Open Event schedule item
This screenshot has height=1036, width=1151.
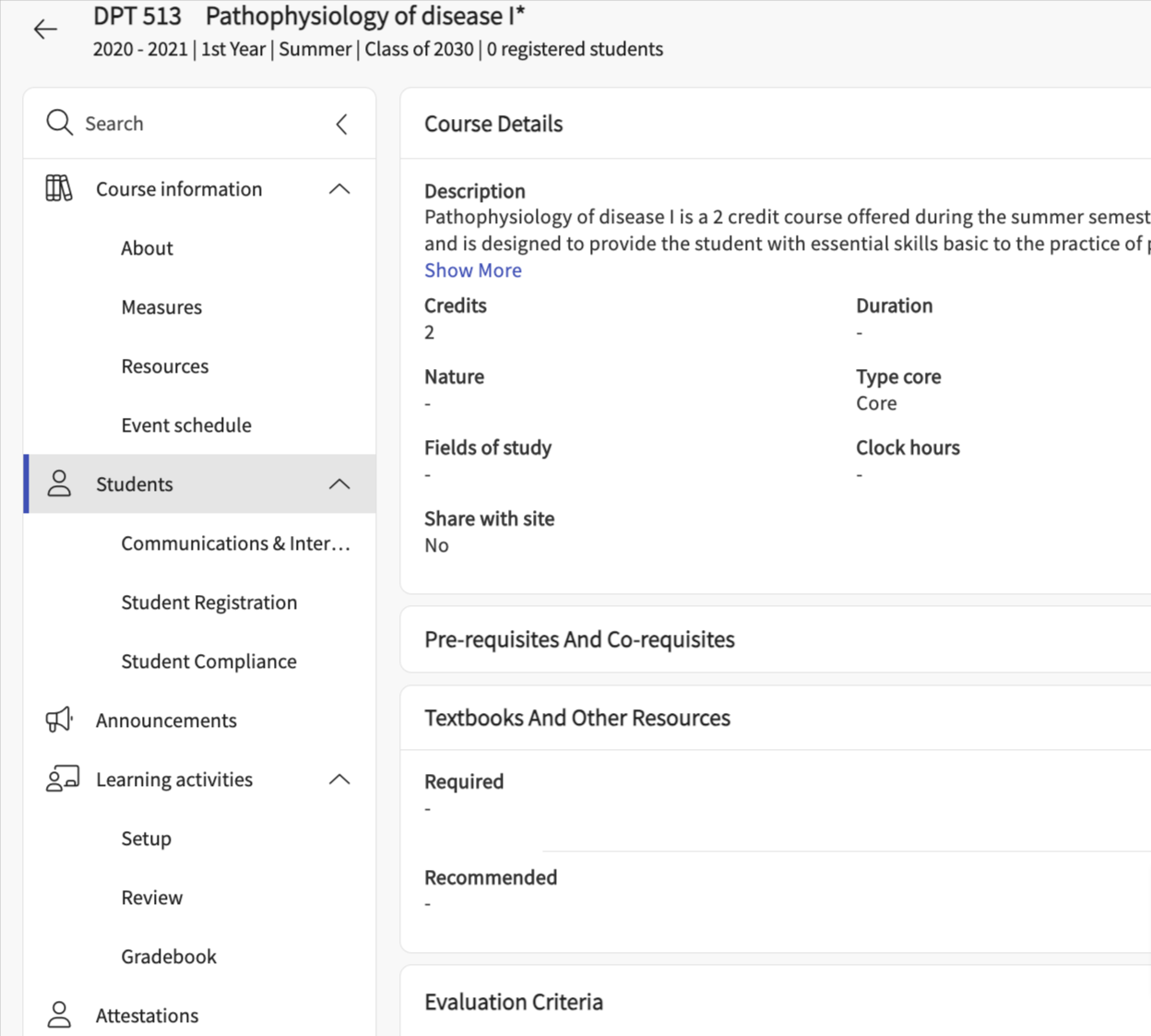tap(185, 425)
